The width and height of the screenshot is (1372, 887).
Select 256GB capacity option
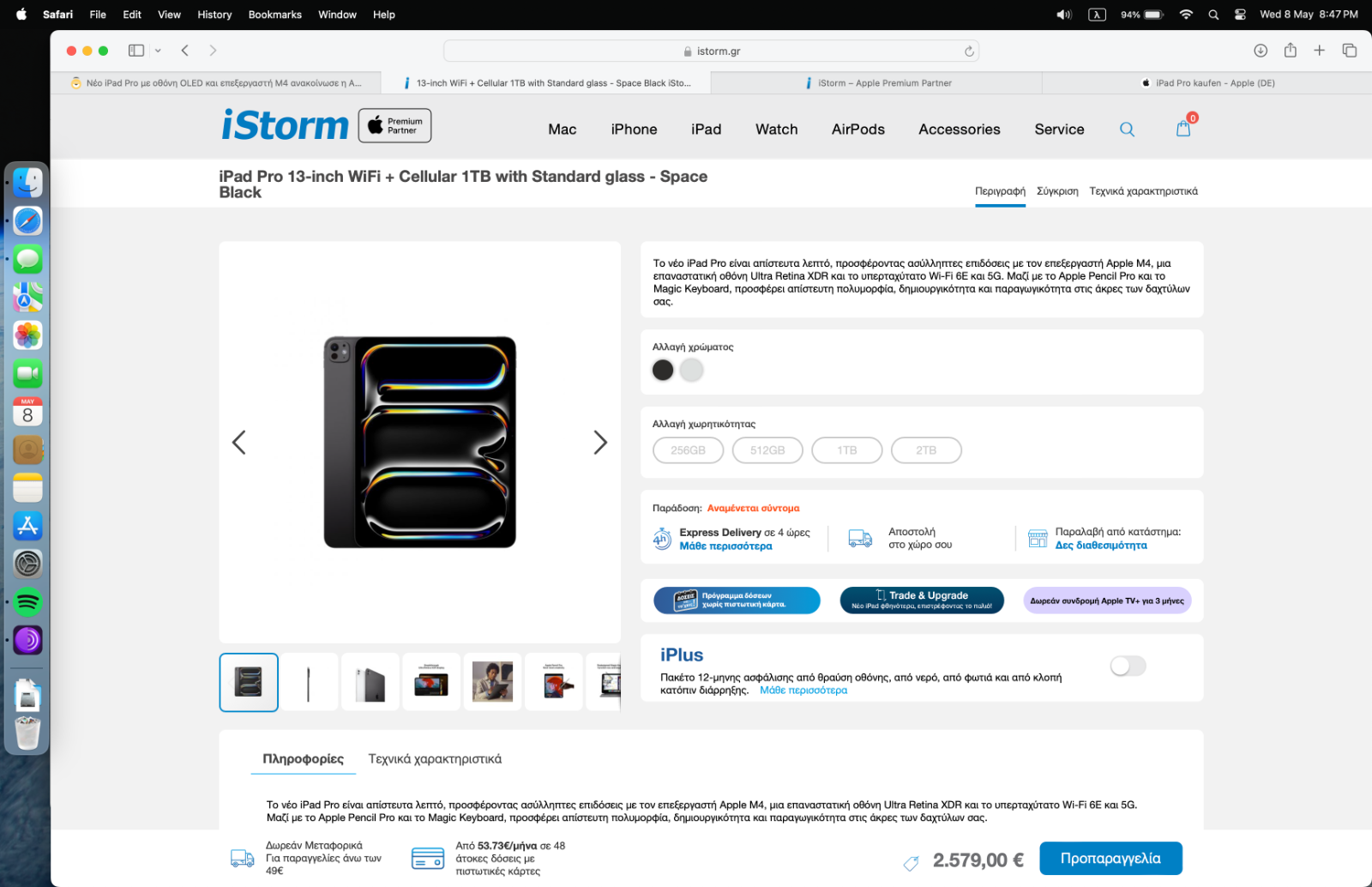688,450
